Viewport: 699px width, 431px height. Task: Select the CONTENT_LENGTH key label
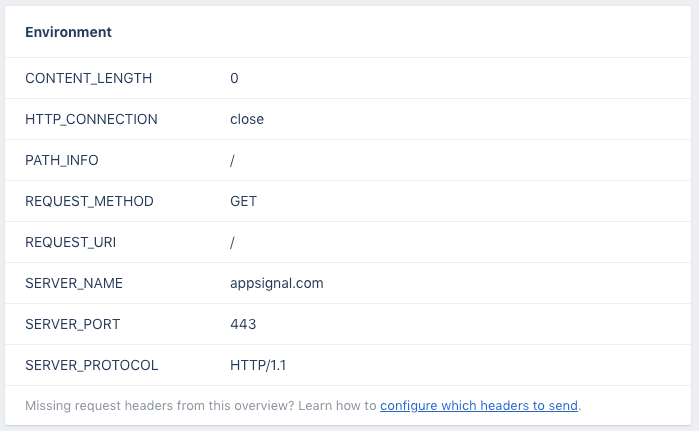pyautogui.click(x=89, y=78)
